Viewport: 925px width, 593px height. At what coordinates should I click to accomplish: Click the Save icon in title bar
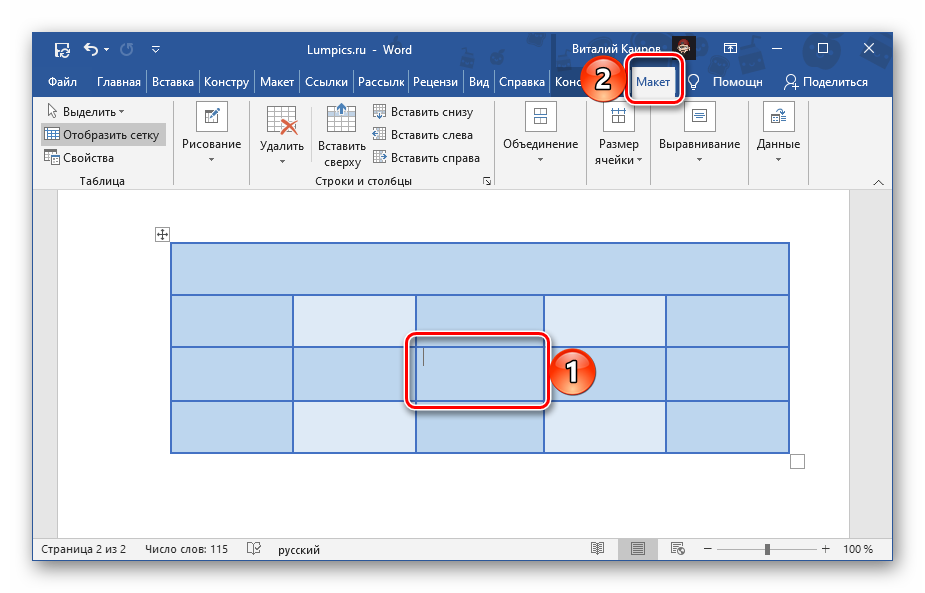[62, 49]
